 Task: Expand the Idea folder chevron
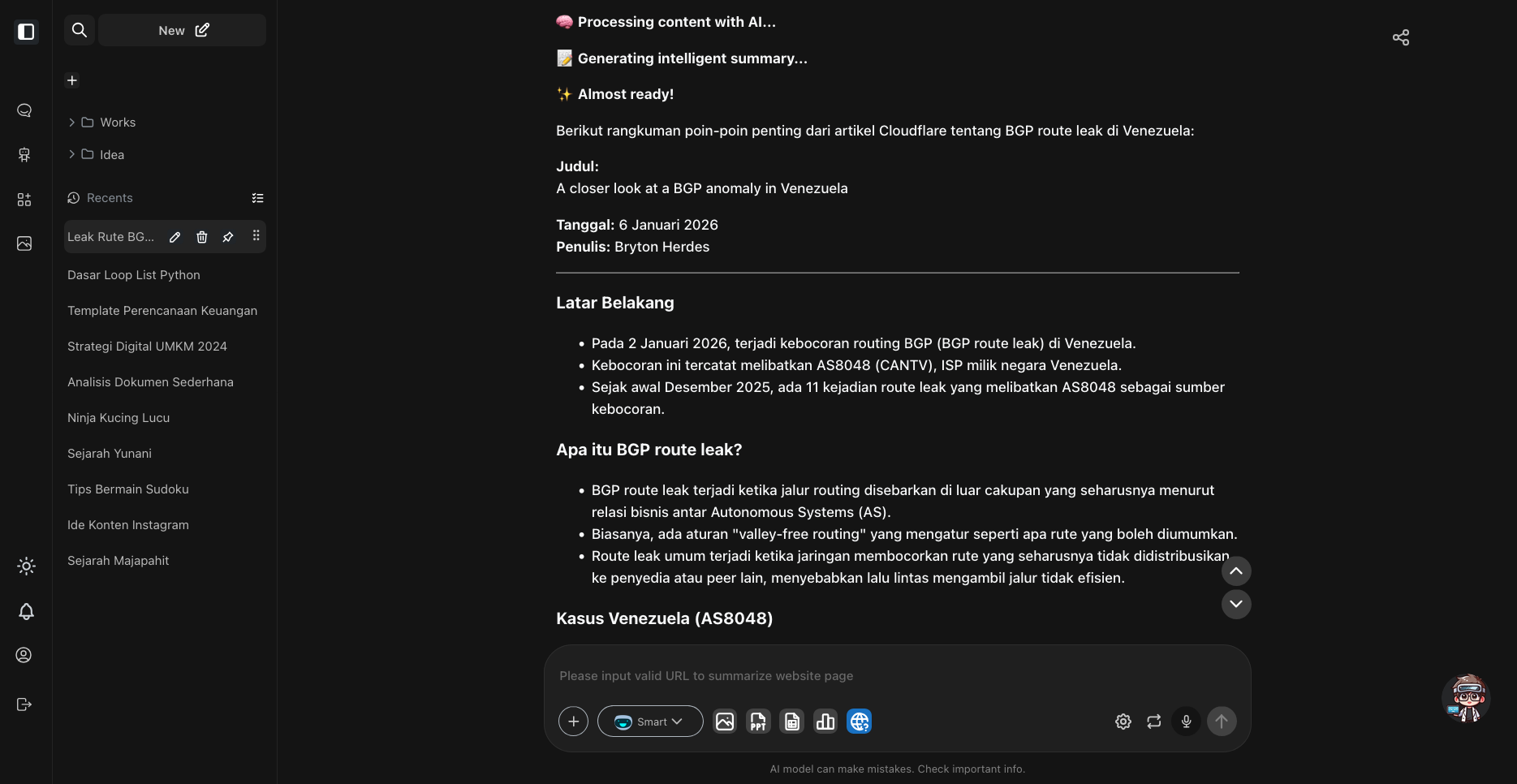click(72, 154)
